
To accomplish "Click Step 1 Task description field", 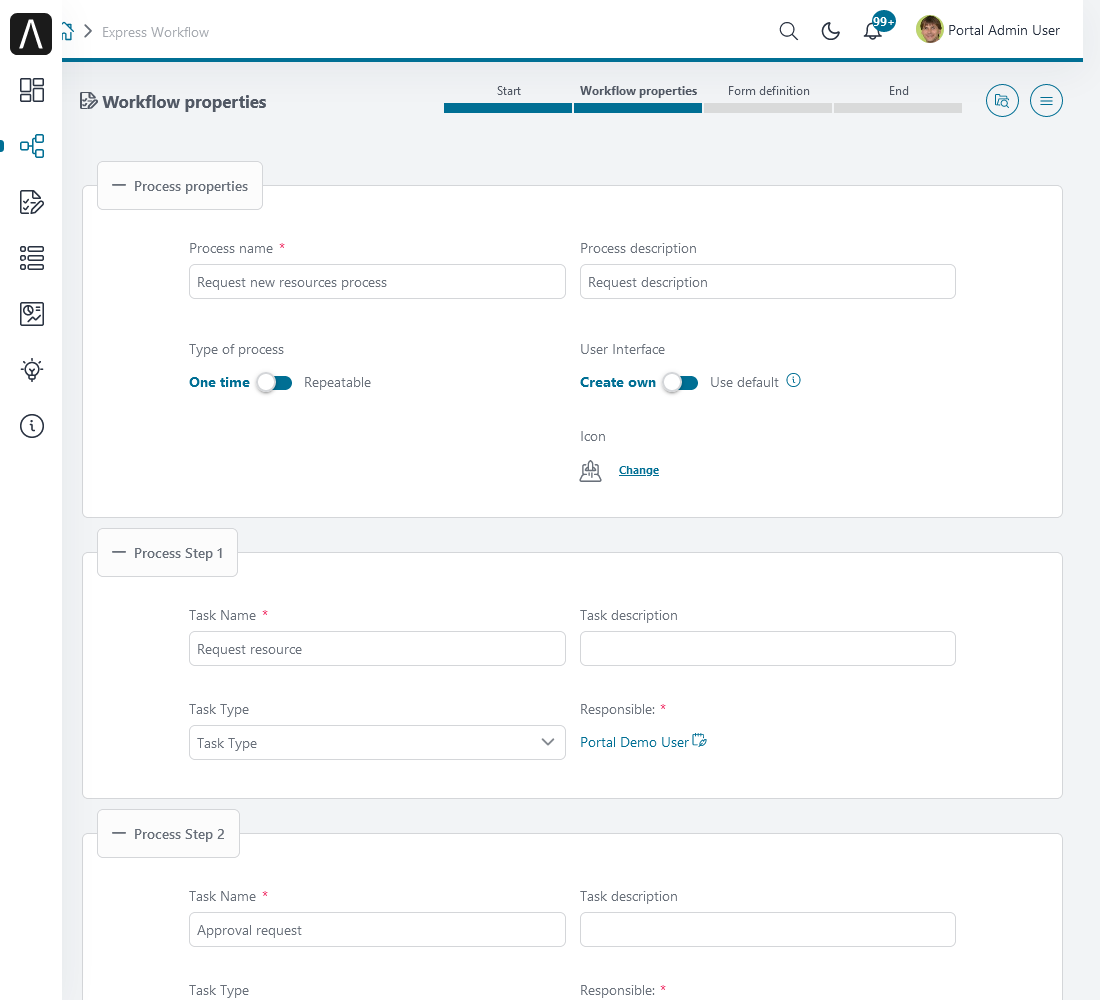I will (x=767, y=648).
